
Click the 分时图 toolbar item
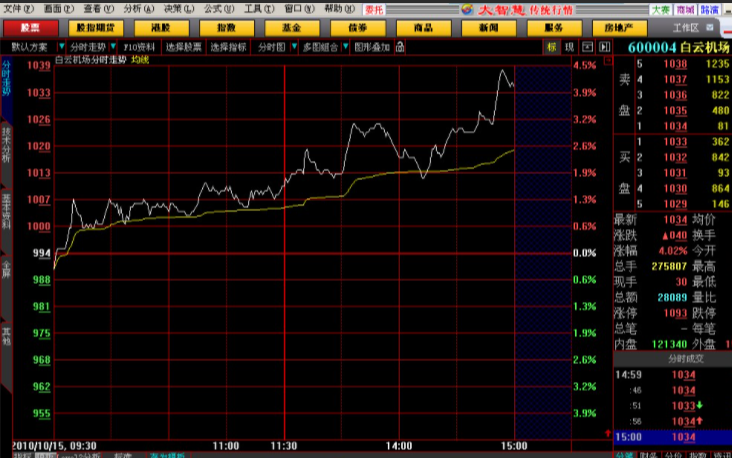271,47
